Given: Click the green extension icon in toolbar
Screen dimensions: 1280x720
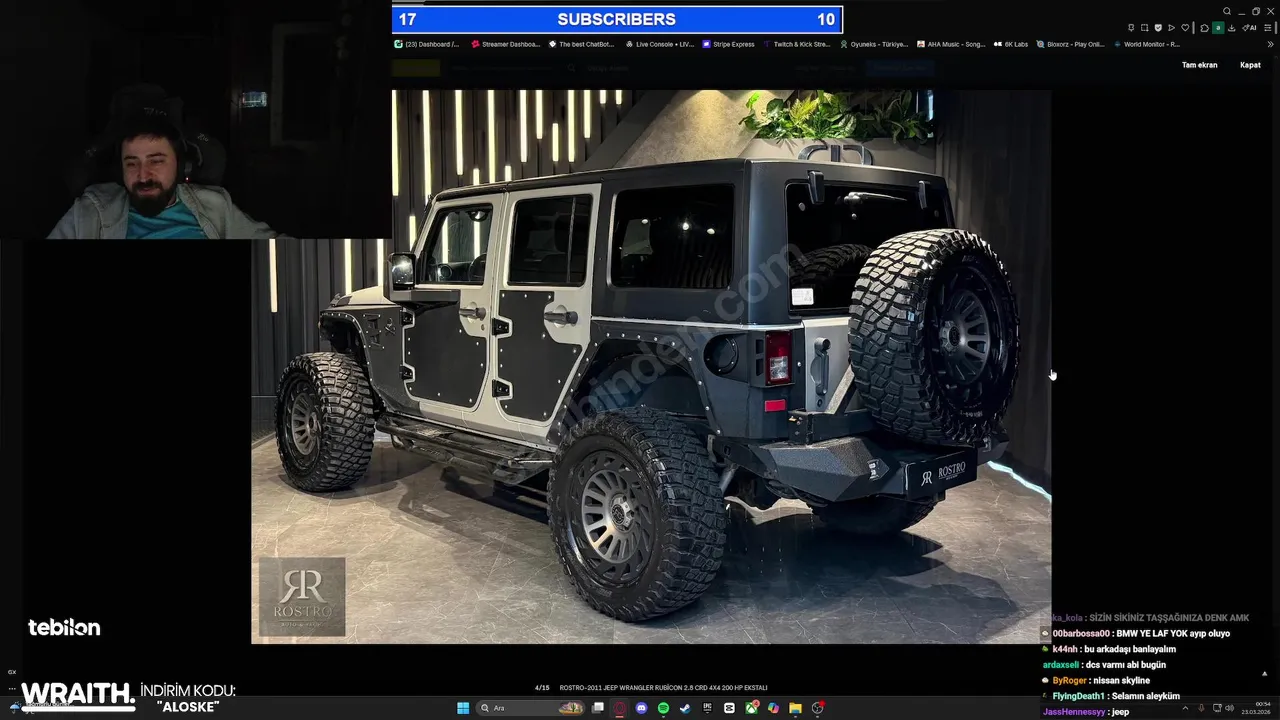Looking at the screenshot, I should click(x=1218, y=28).
